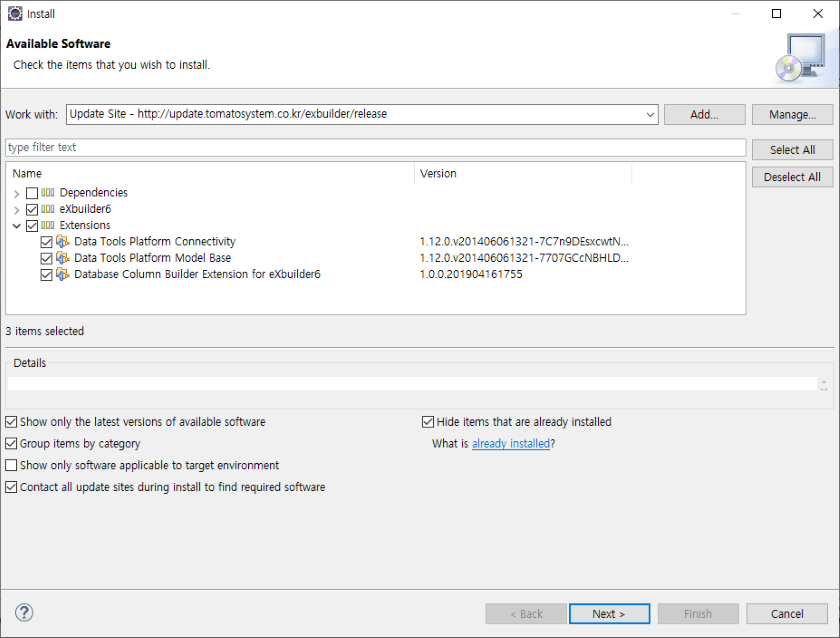Click the Extensions category icon
This screenshot has width=840, height=638.
48,226
